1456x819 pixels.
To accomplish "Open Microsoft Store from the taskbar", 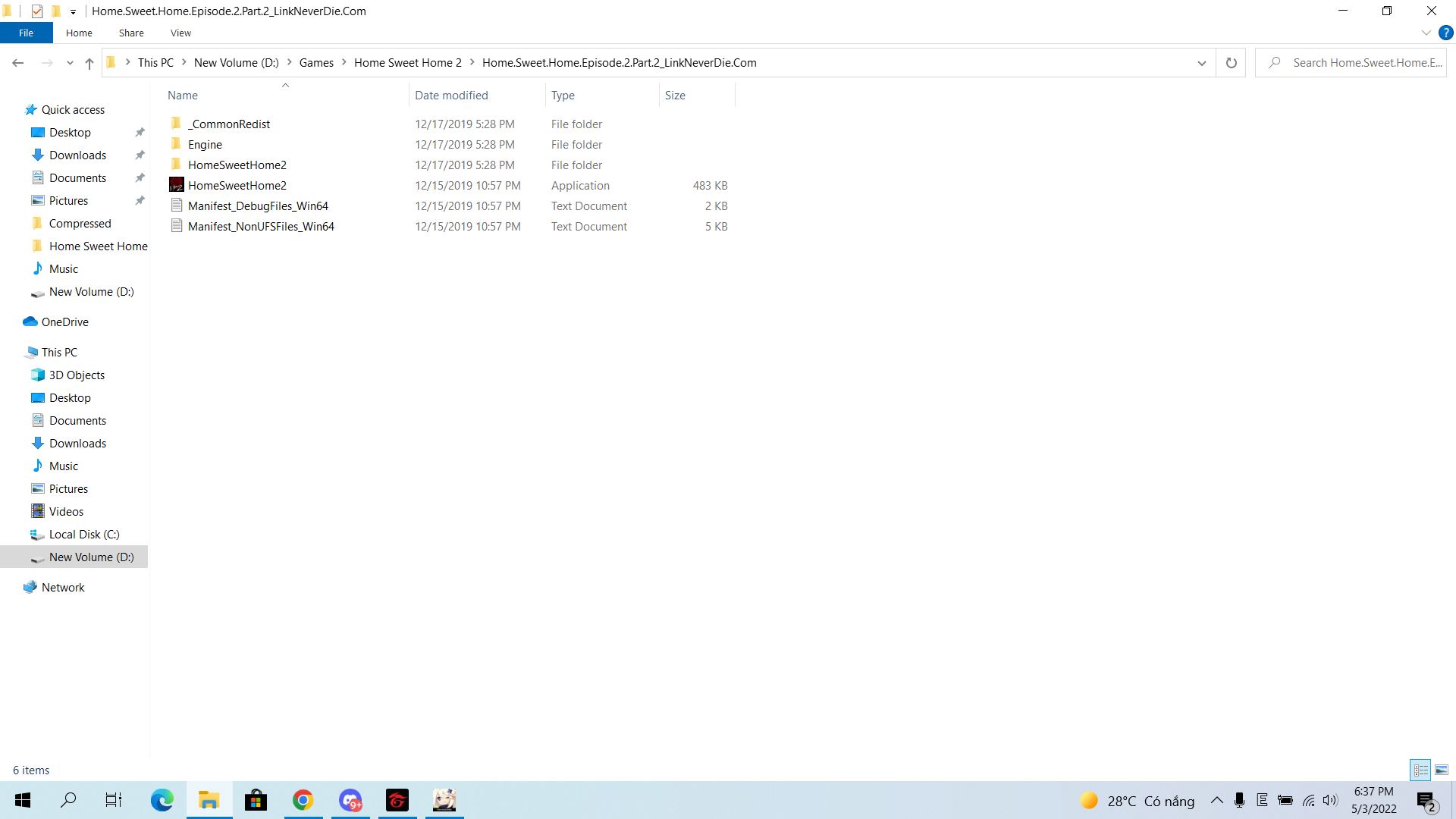I will point(256,800).
